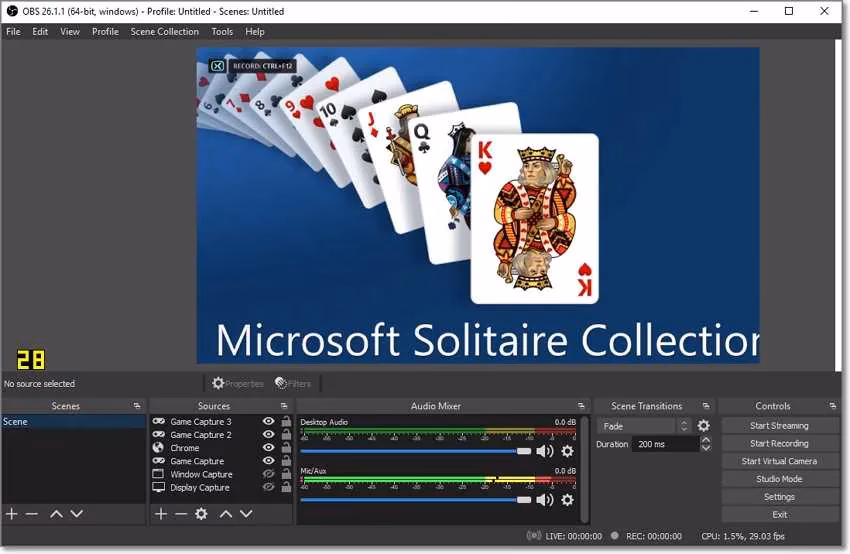Pop out the Controls dock panel
Screen dimensions: 850x554
point(832,405)
